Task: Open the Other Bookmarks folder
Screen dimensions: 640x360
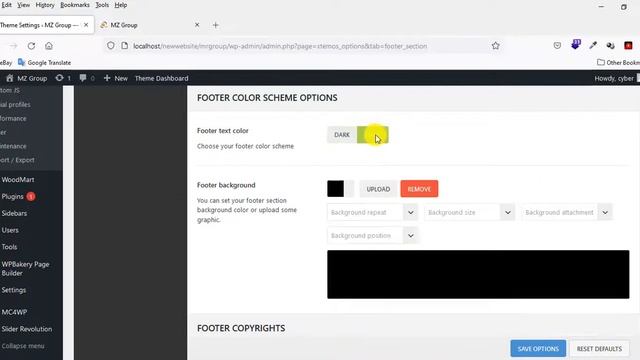Action: (618, 62)
